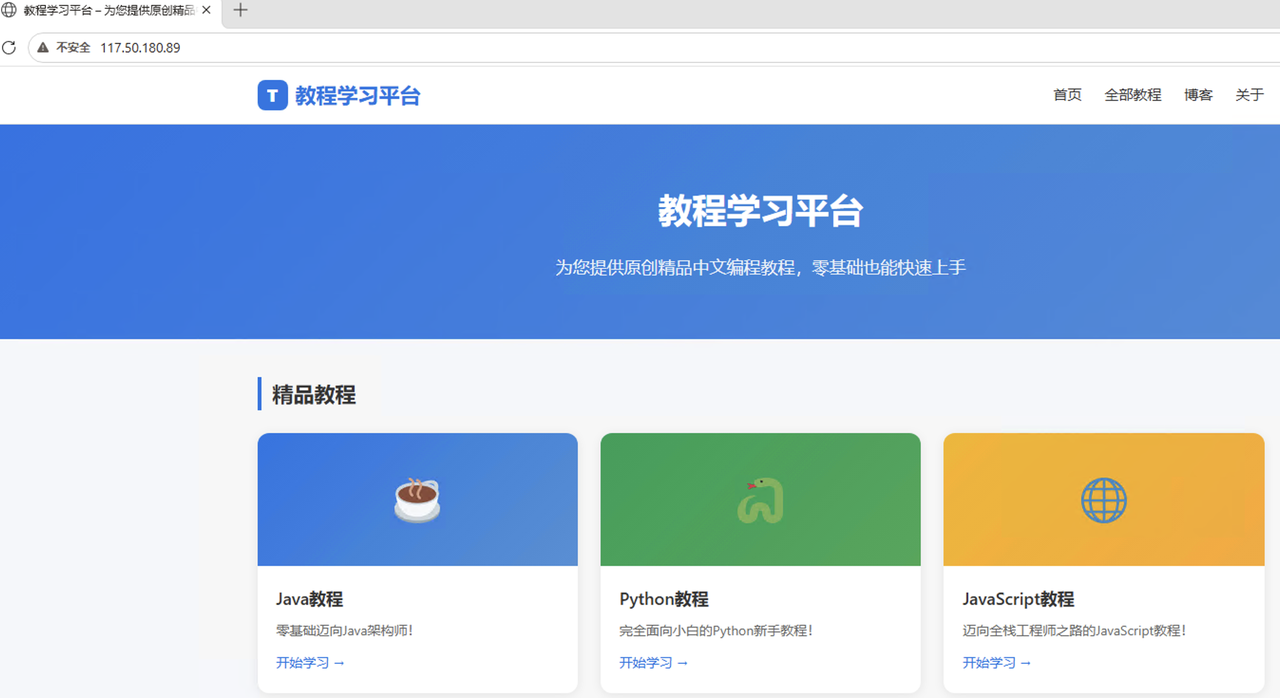The height and width of the screenshot is (698, 1280).
Task: Open a new browser tab
Action: [x=240, y=11]
